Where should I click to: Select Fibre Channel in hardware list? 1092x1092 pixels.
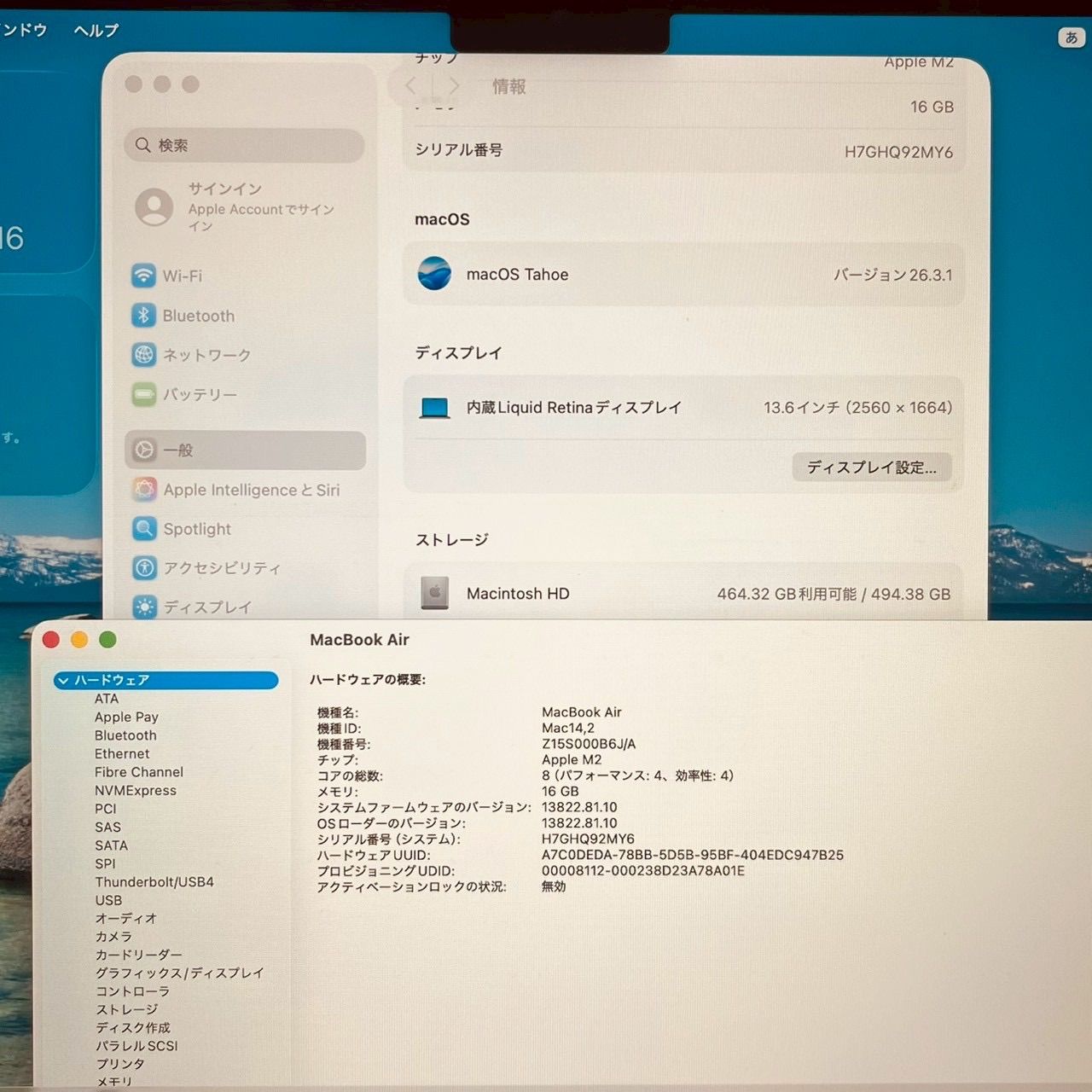pyautogui.click(x=139, y=772)
